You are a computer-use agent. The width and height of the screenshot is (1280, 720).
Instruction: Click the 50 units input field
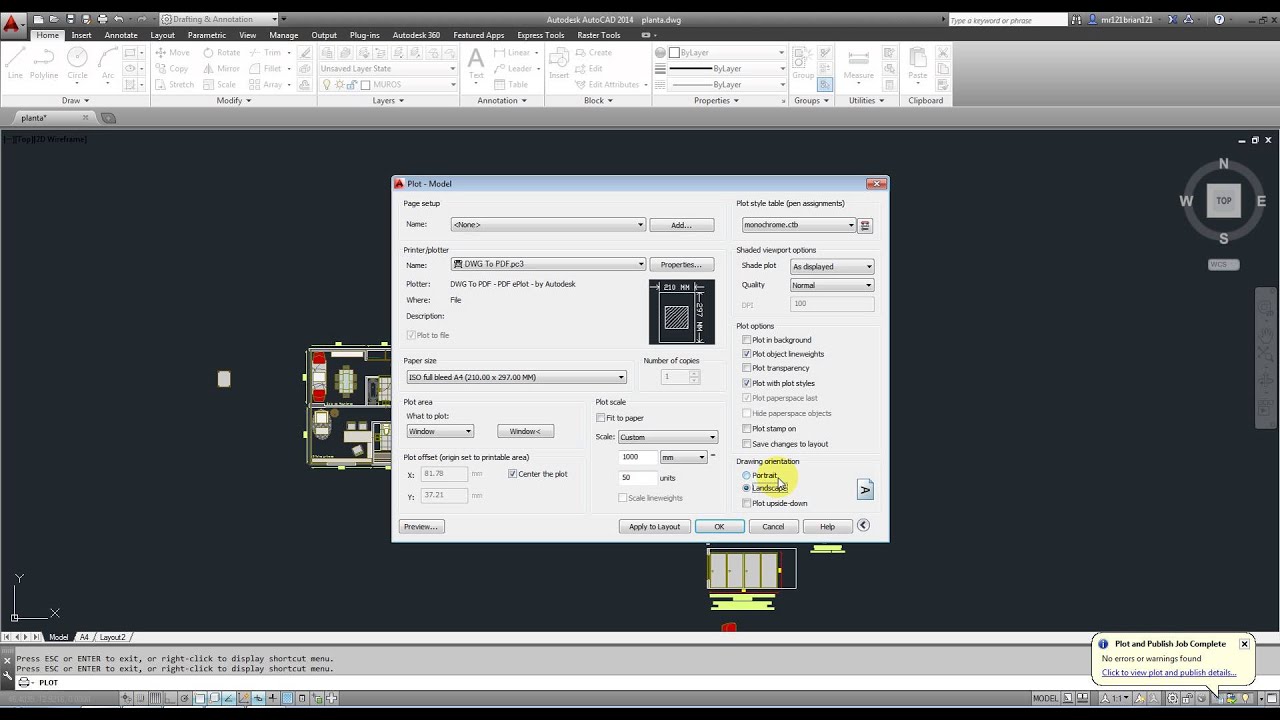[638, 478]
